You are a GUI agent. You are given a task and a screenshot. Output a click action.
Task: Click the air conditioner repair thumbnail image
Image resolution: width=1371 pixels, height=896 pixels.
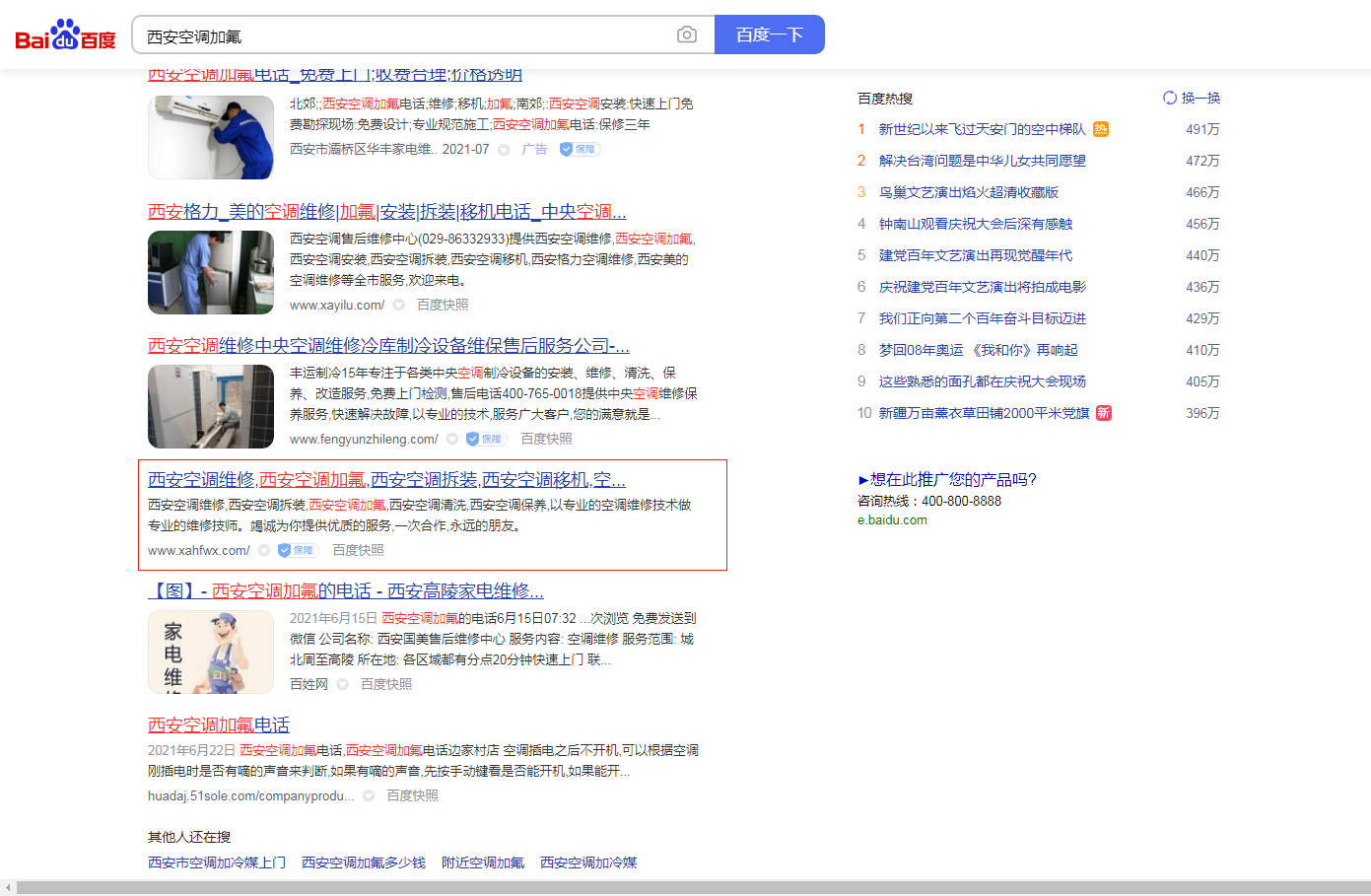[x=210, y=137]
